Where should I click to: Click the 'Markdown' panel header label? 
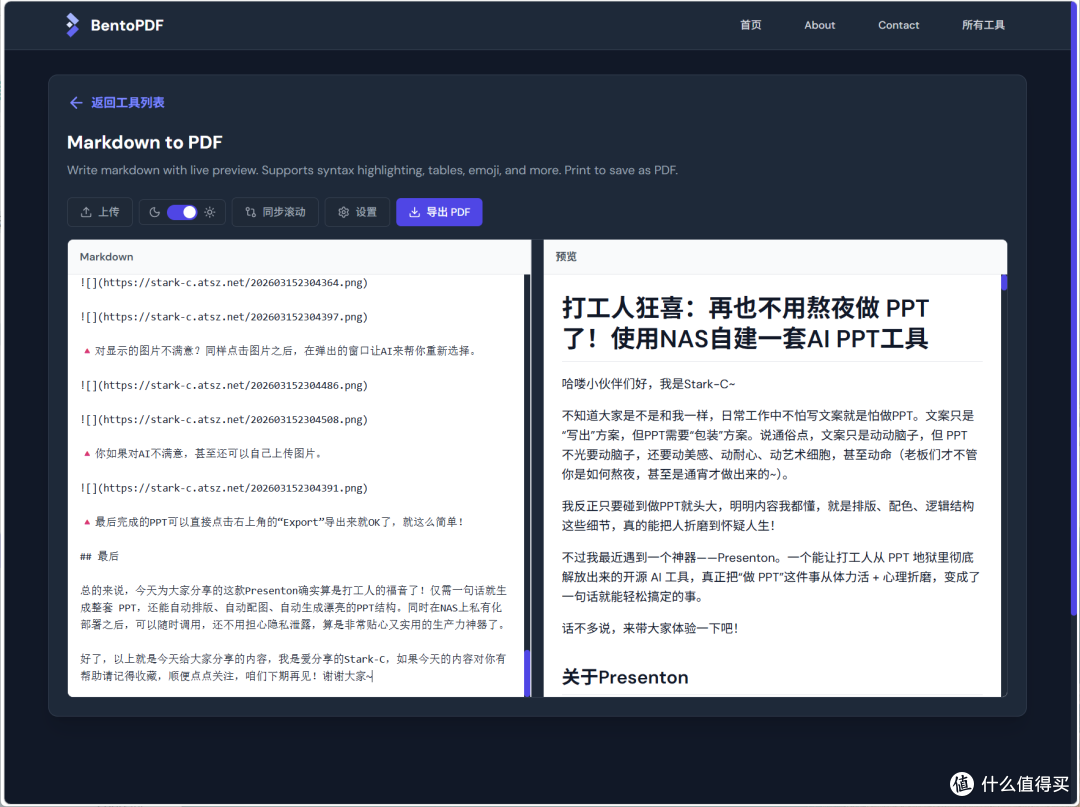[107, 257]
